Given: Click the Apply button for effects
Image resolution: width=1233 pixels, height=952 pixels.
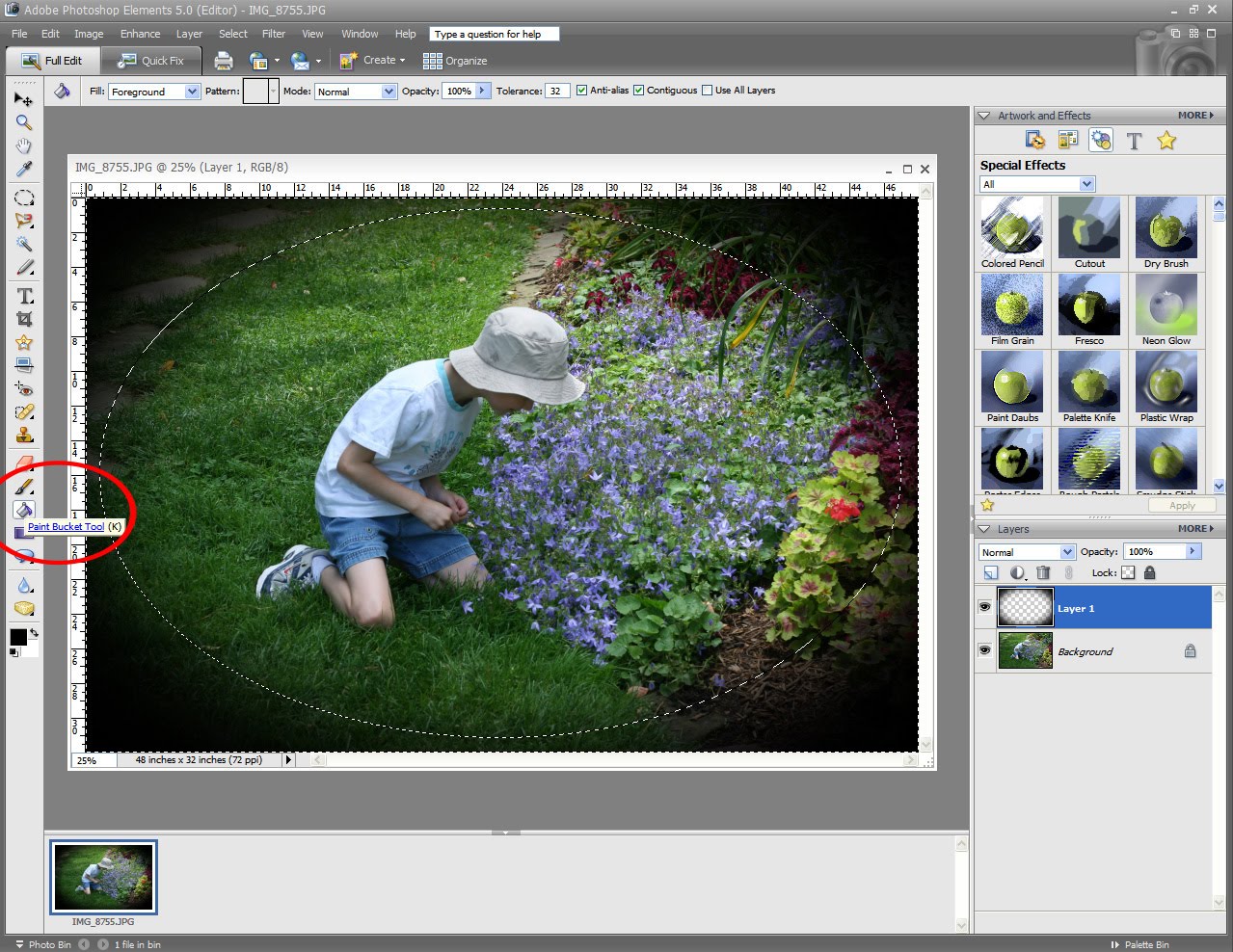Looking at the screenshot, I should pos(1181,505).
